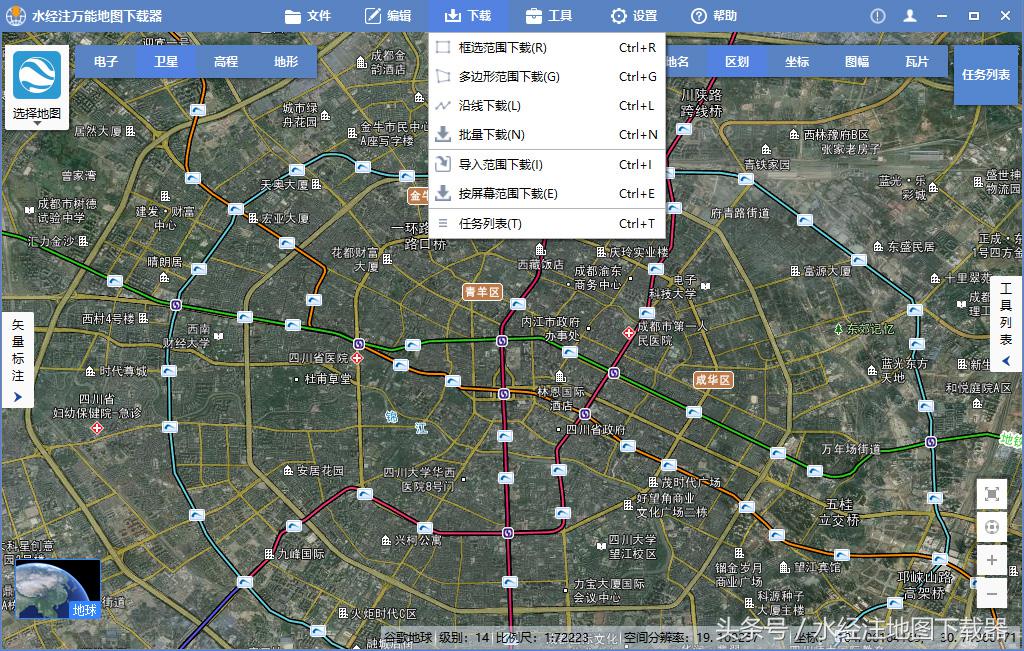Click the 杜甫草堂 map label

328,379
